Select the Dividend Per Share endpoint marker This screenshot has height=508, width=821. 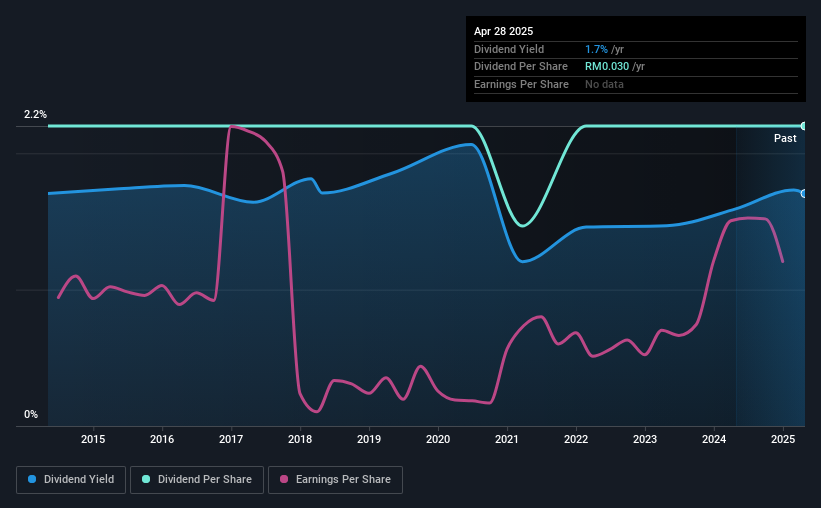[x=804, y=126]
